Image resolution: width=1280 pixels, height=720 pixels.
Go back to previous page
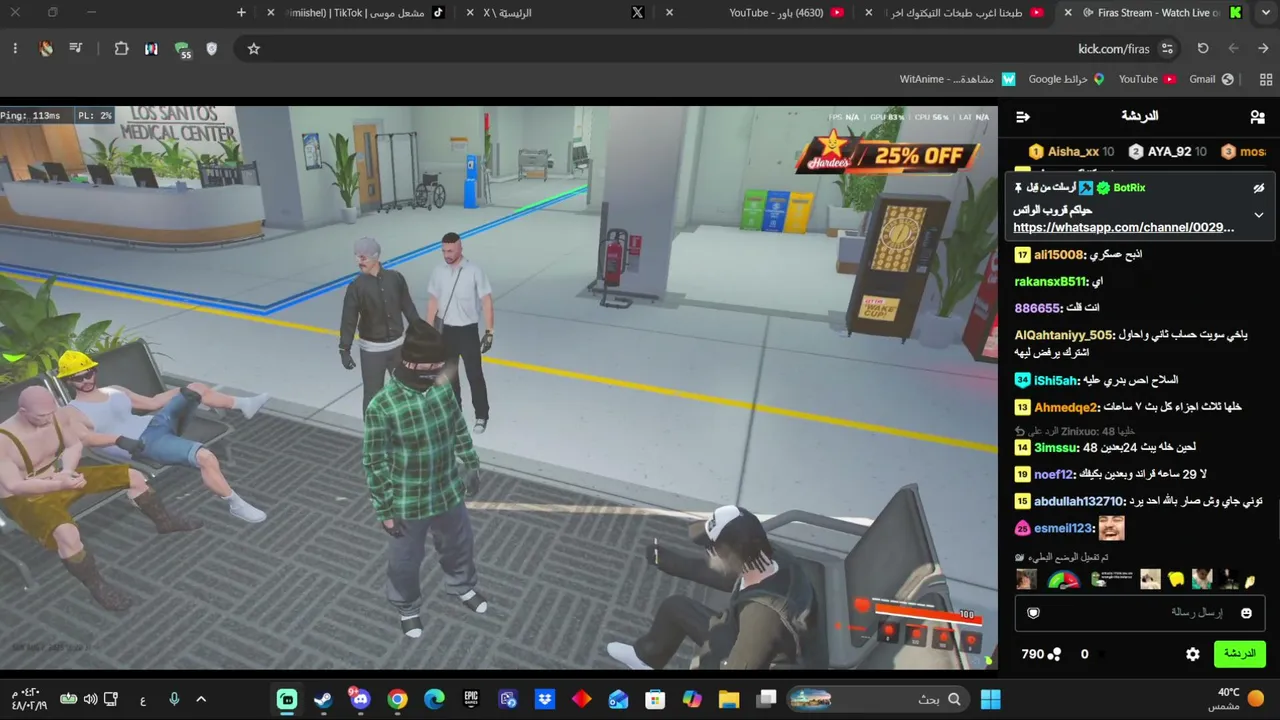click(x=1263, y=48)
